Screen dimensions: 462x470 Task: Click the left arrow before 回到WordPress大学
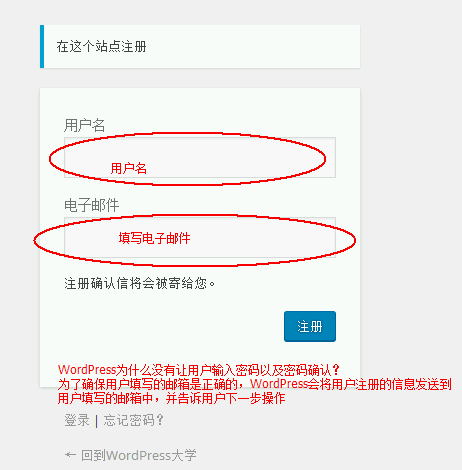pyautogui.click(x=70, y=455)
